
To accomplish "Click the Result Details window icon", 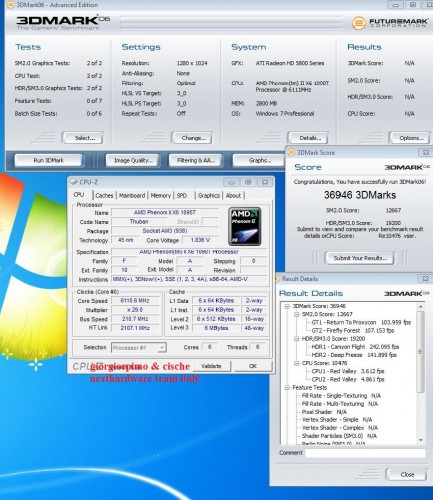I will click(277, 279).
